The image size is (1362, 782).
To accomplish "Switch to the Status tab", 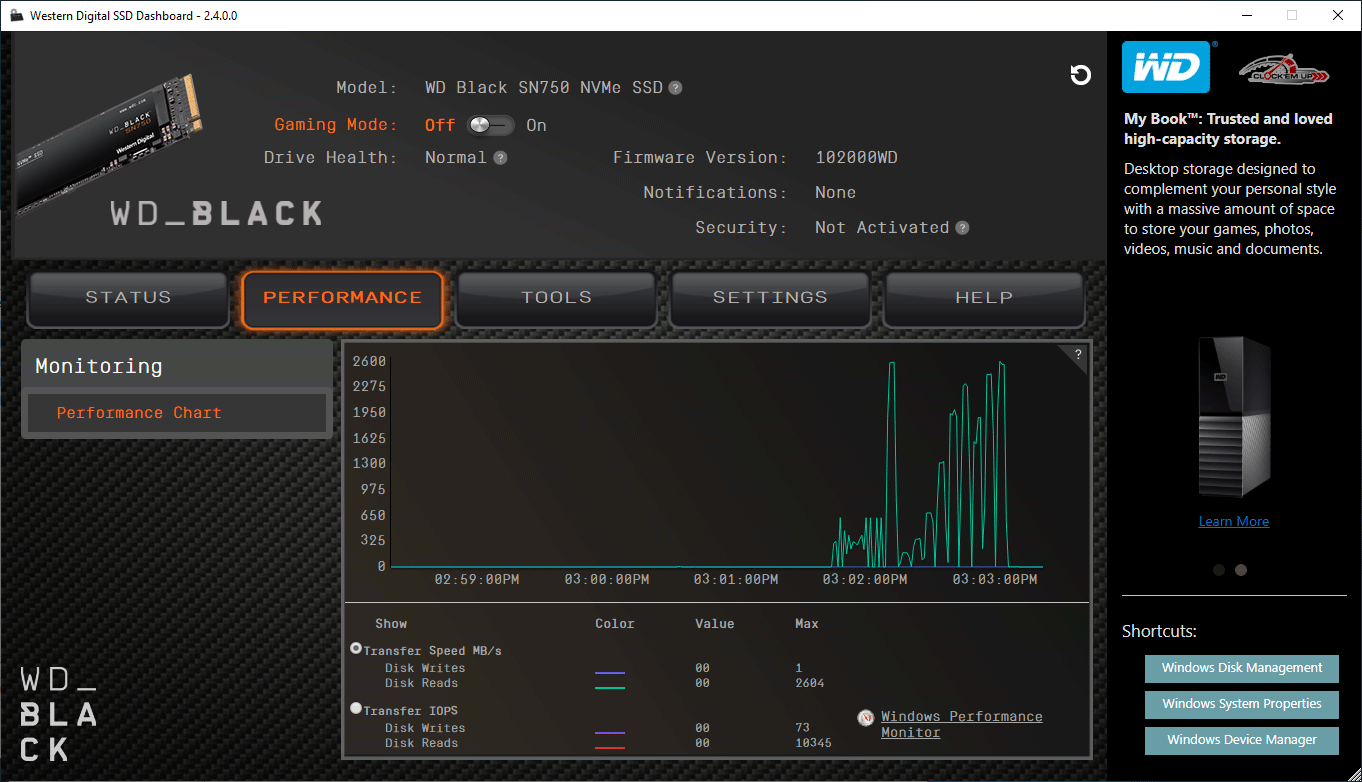I will coord(128,298).
